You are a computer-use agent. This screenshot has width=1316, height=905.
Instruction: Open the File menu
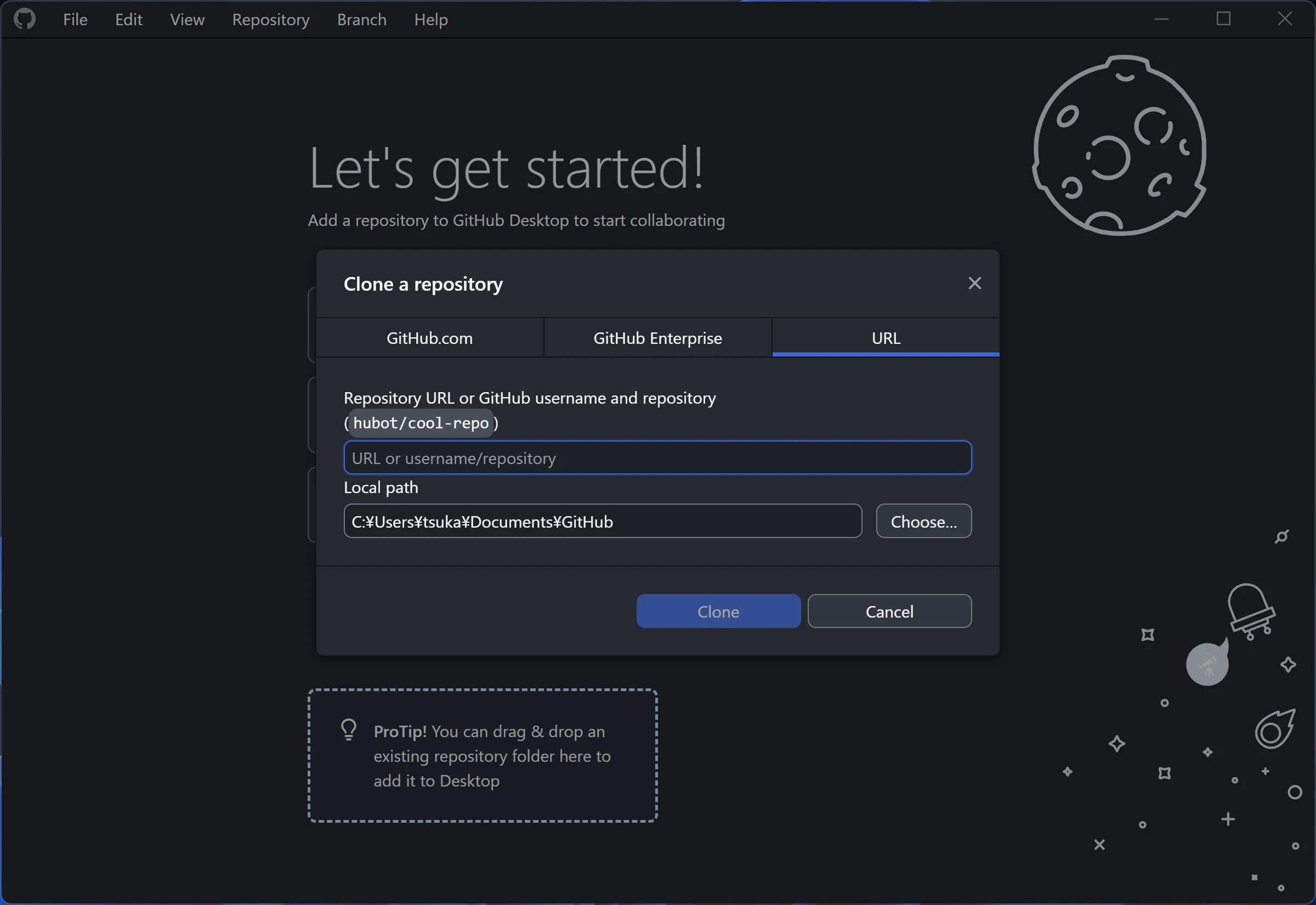[75, 20]
